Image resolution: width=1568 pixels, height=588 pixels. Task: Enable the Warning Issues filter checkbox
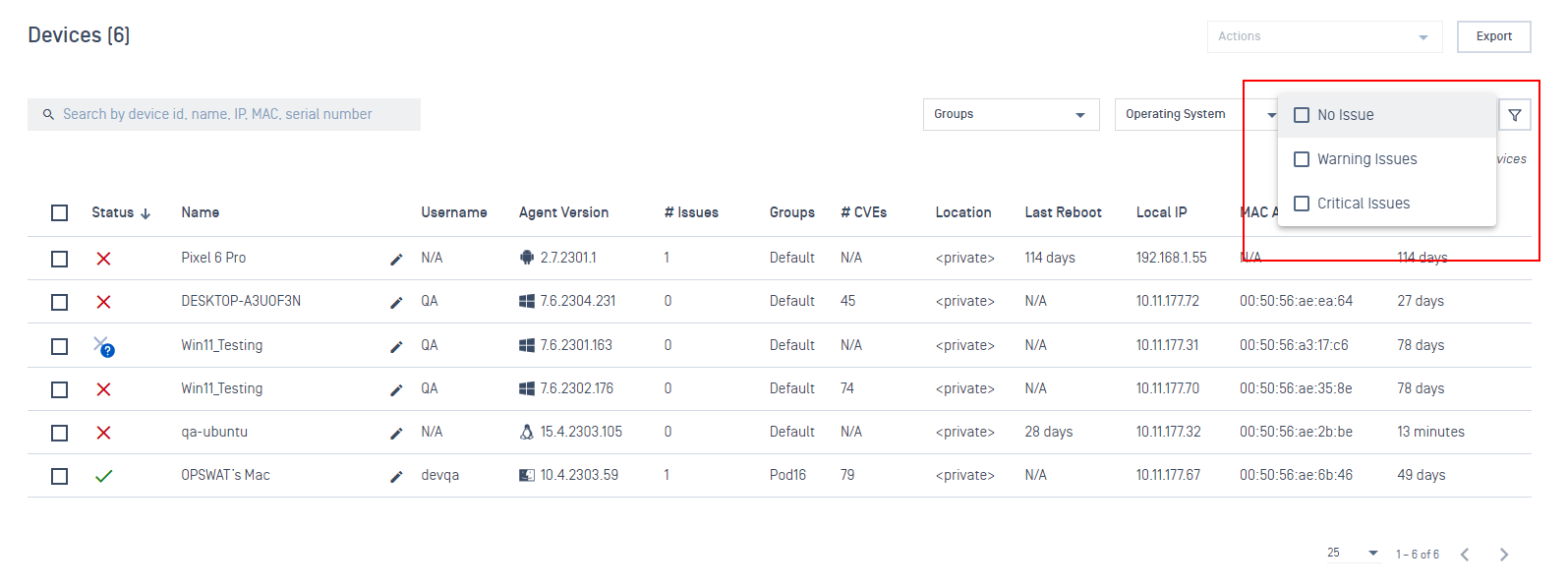tap(1302, 159)
